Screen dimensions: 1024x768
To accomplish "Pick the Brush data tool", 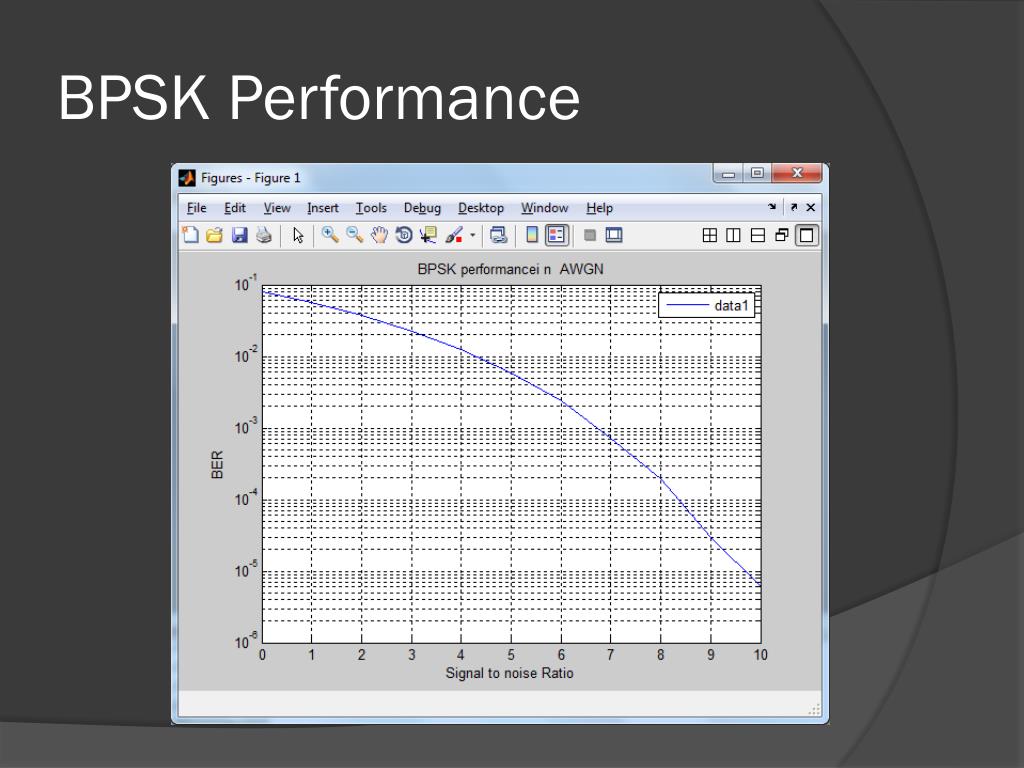I will (454, 234).
